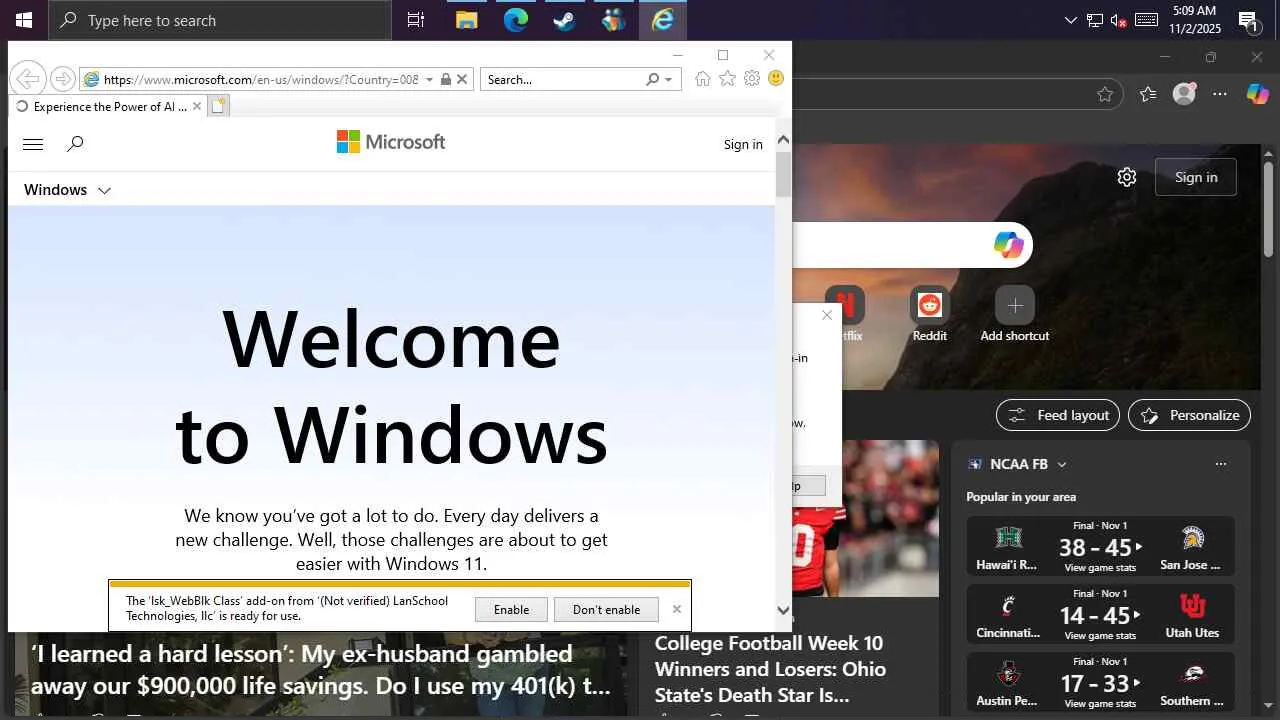Click the Cincinnati team logo
This screenshot has width=1280, height=720.
[1008, 606]
